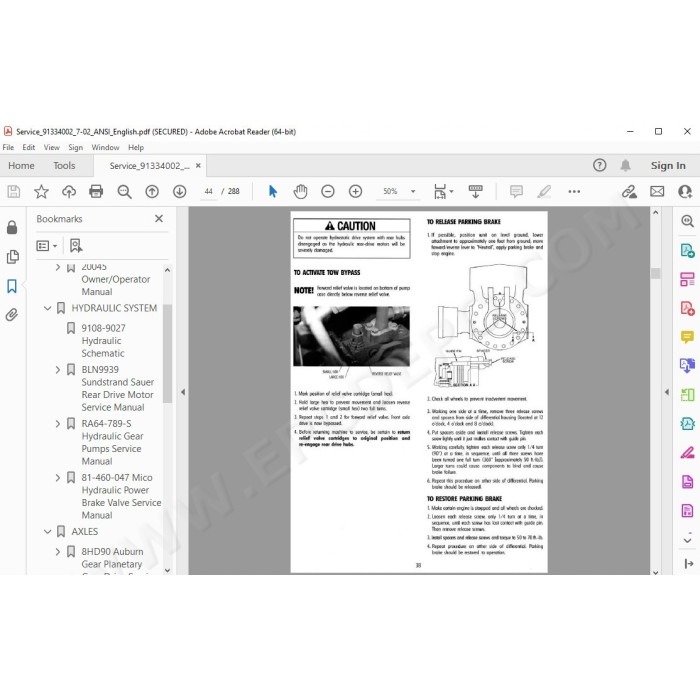
Task: Switch to the Home tab
Action: coord(21,166)
